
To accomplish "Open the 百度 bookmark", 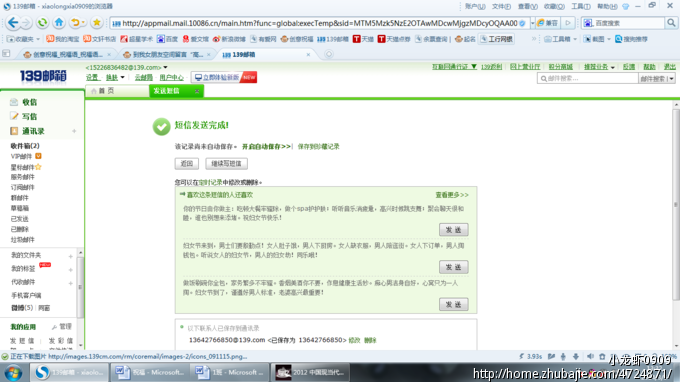I will (167, 39).
